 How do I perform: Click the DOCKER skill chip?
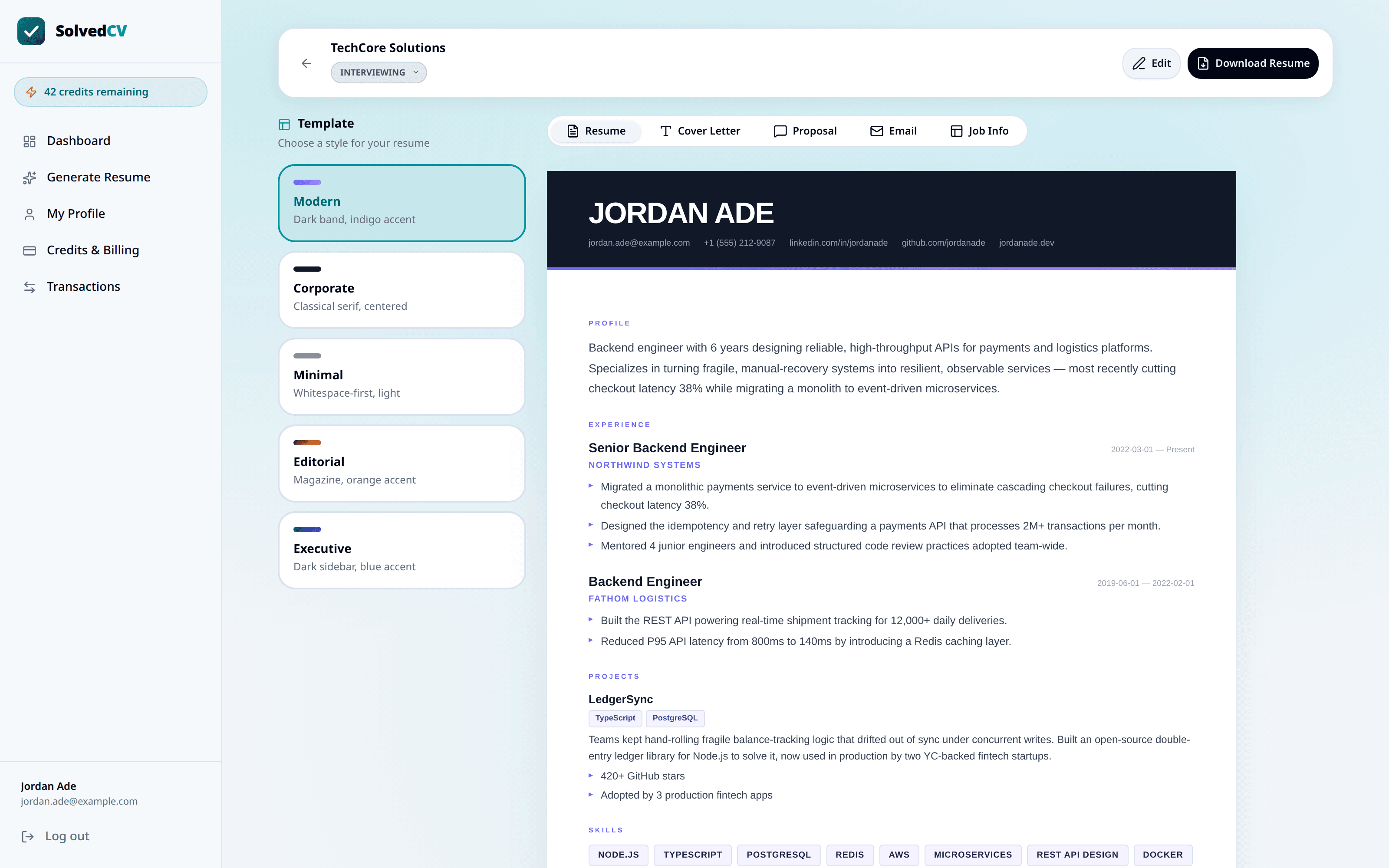pyautogui.click(x=1162, y=855)
